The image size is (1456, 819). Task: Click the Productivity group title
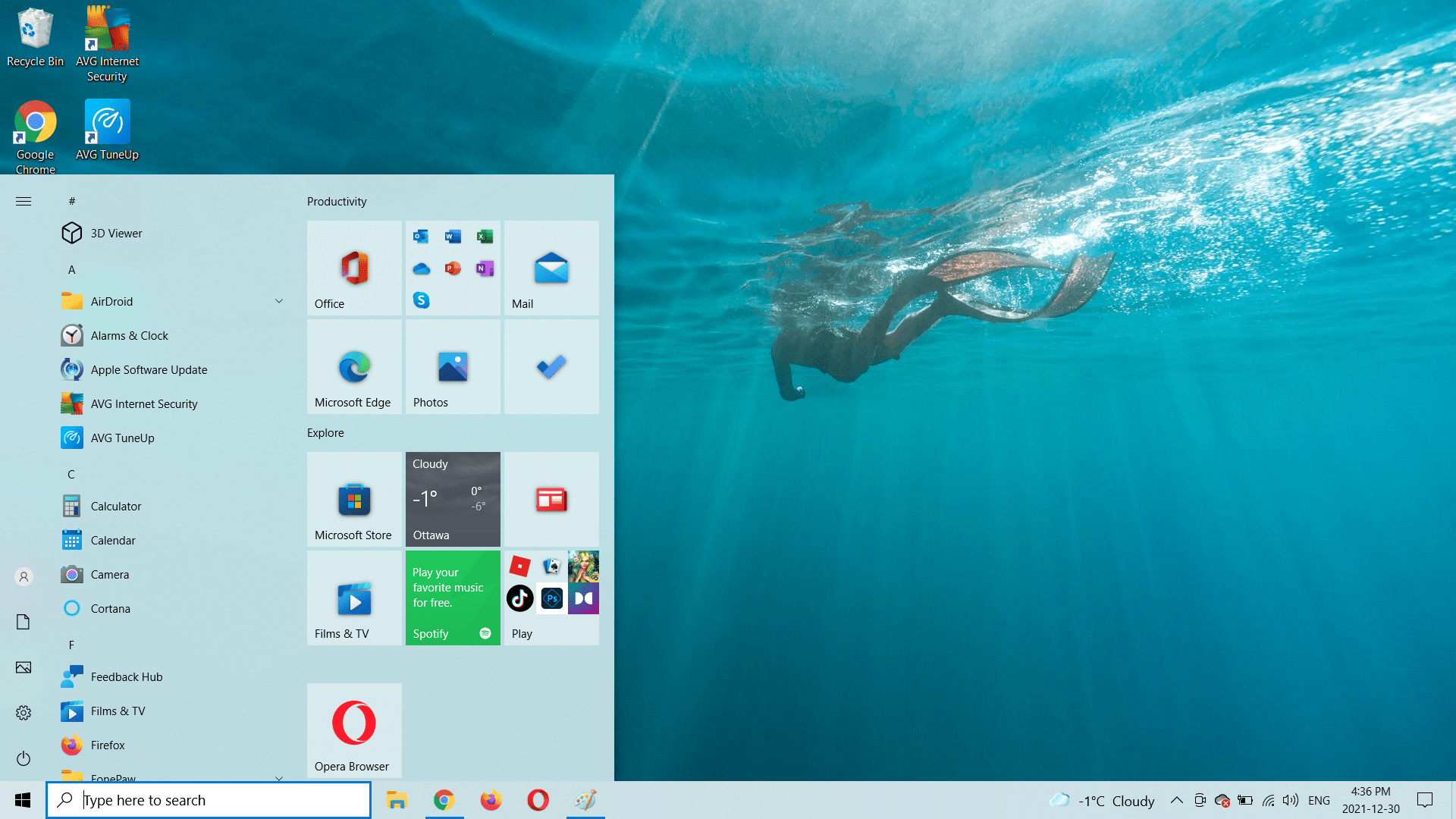coord(337,201)
